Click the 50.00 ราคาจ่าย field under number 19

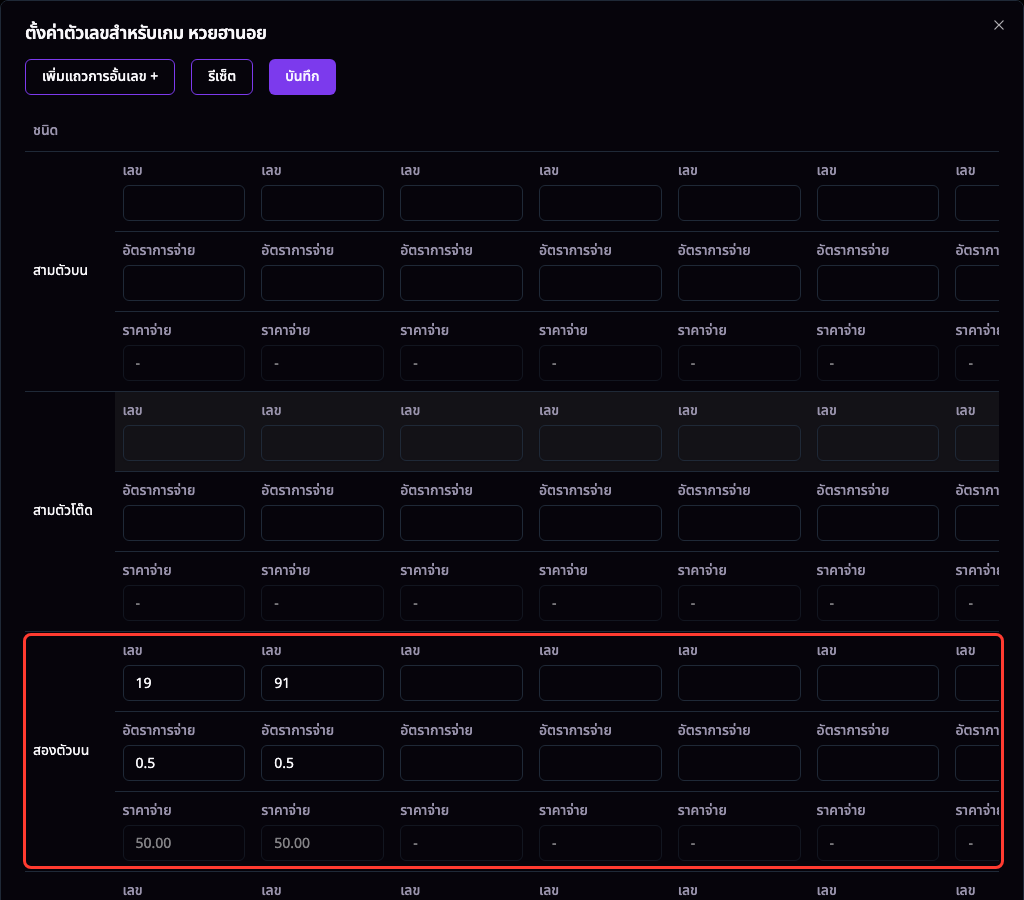coord(184,843)
